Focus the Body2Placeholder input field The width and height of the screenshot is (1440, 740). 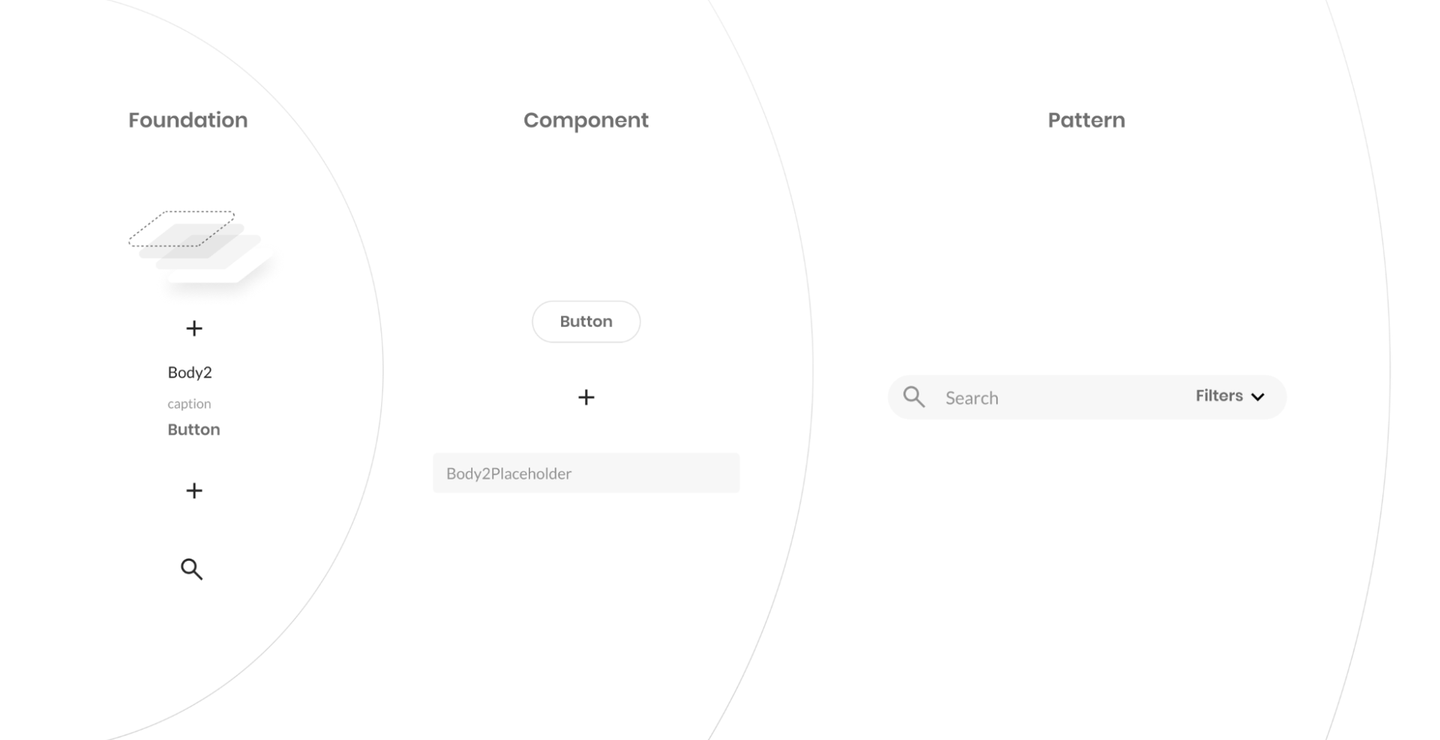586,473
